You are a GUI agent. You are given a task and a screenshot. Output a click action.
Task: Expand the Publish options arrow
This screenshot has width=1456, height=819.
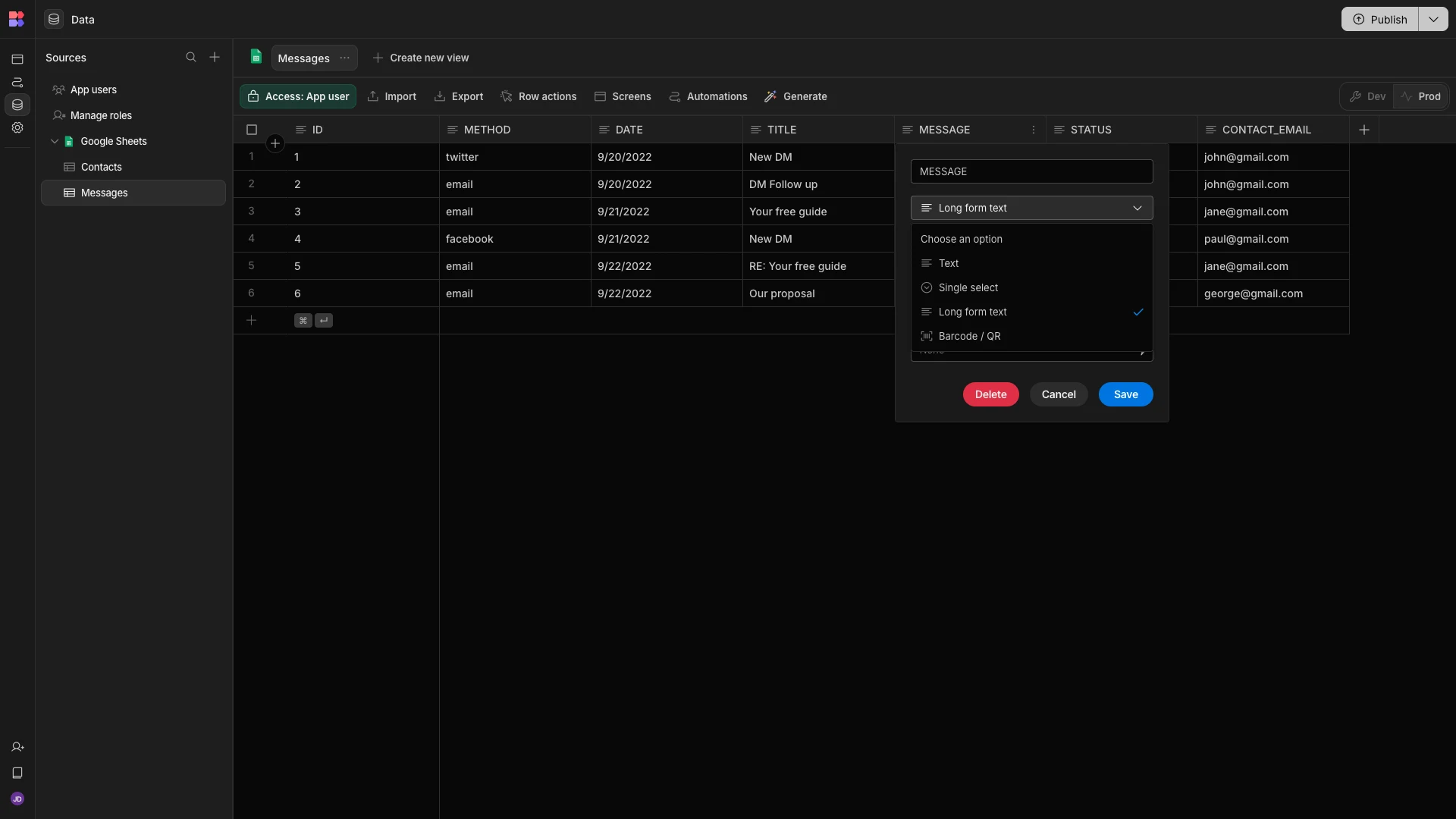[1433, 19]
